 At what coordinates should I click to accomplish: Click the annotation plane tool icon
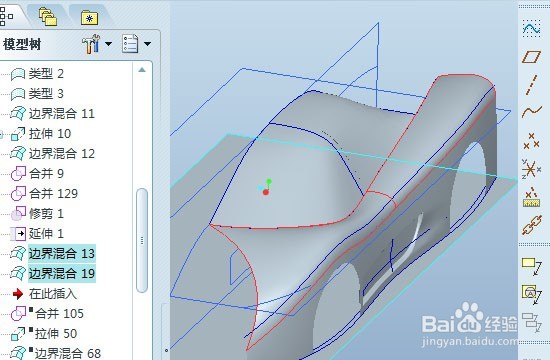pyautogui.click(x=531, y=266)
